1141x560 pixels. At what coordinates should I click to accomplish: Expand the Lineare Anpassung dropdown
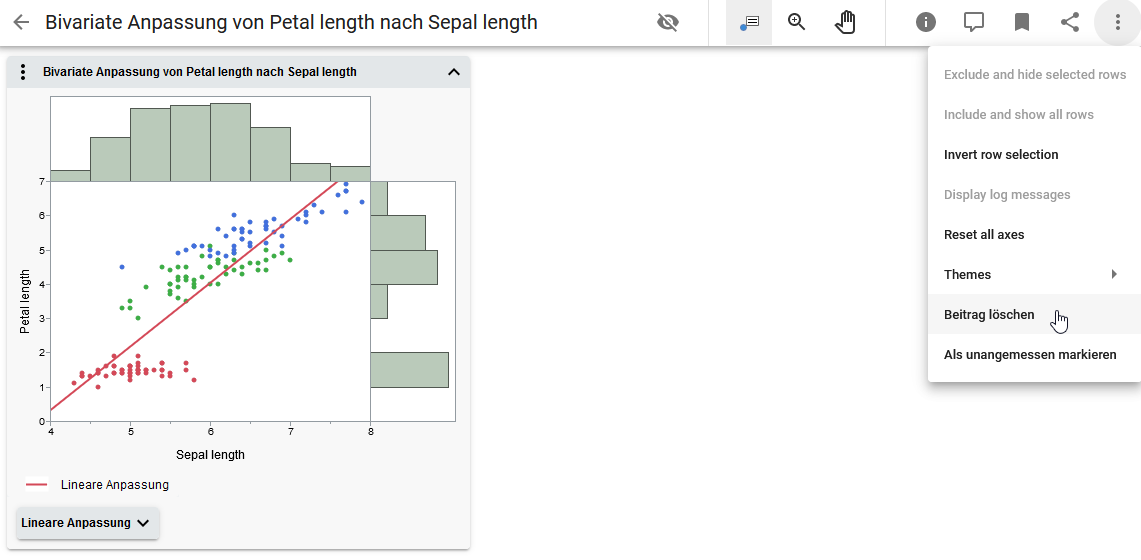coord(87,523)
